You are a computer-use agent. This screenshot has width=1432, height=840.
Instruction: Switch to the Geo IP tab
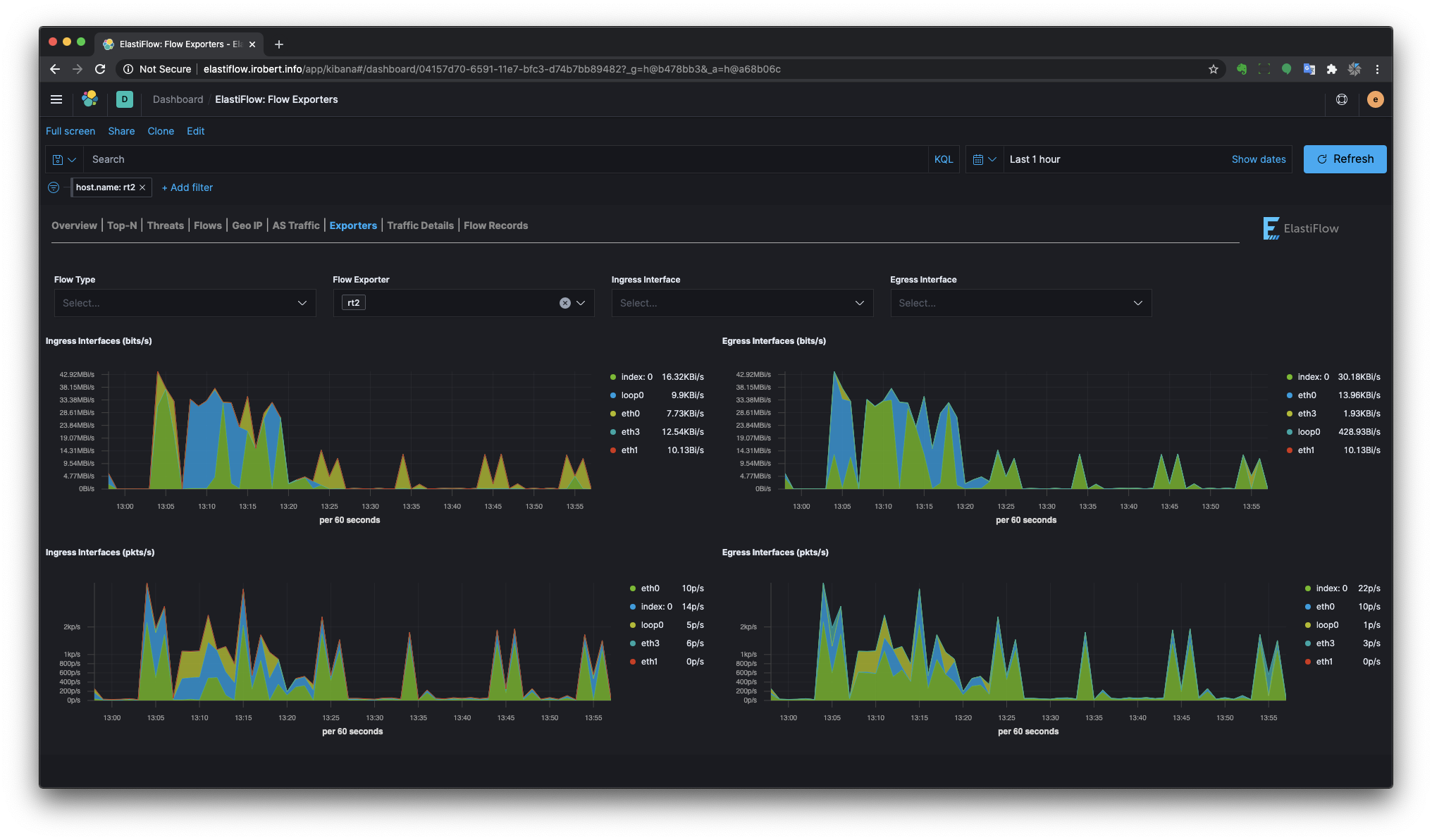click(247, 226)
